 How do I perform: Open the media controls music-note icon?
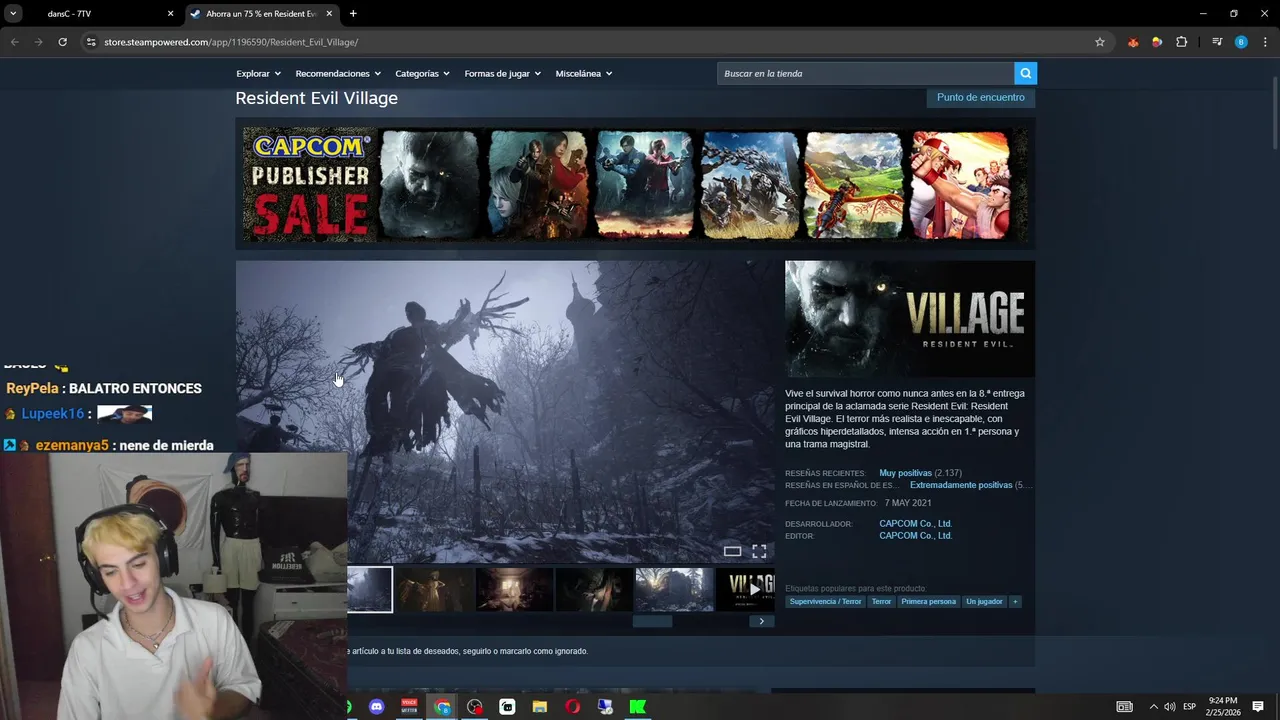[x=1217, y=42]
